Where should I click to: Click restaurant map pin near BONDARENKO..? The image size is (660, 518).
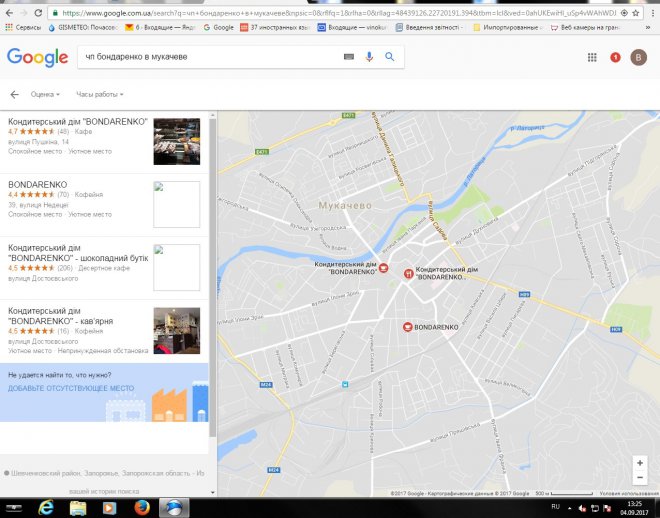408,274
